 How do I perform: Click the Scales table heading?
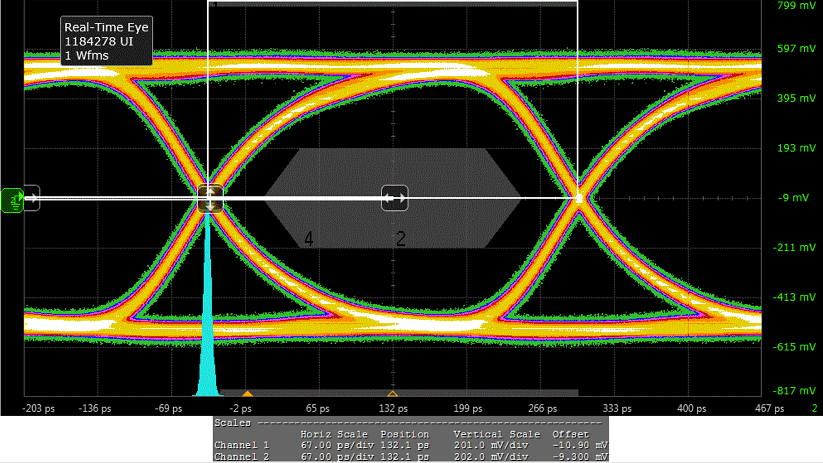233,423
